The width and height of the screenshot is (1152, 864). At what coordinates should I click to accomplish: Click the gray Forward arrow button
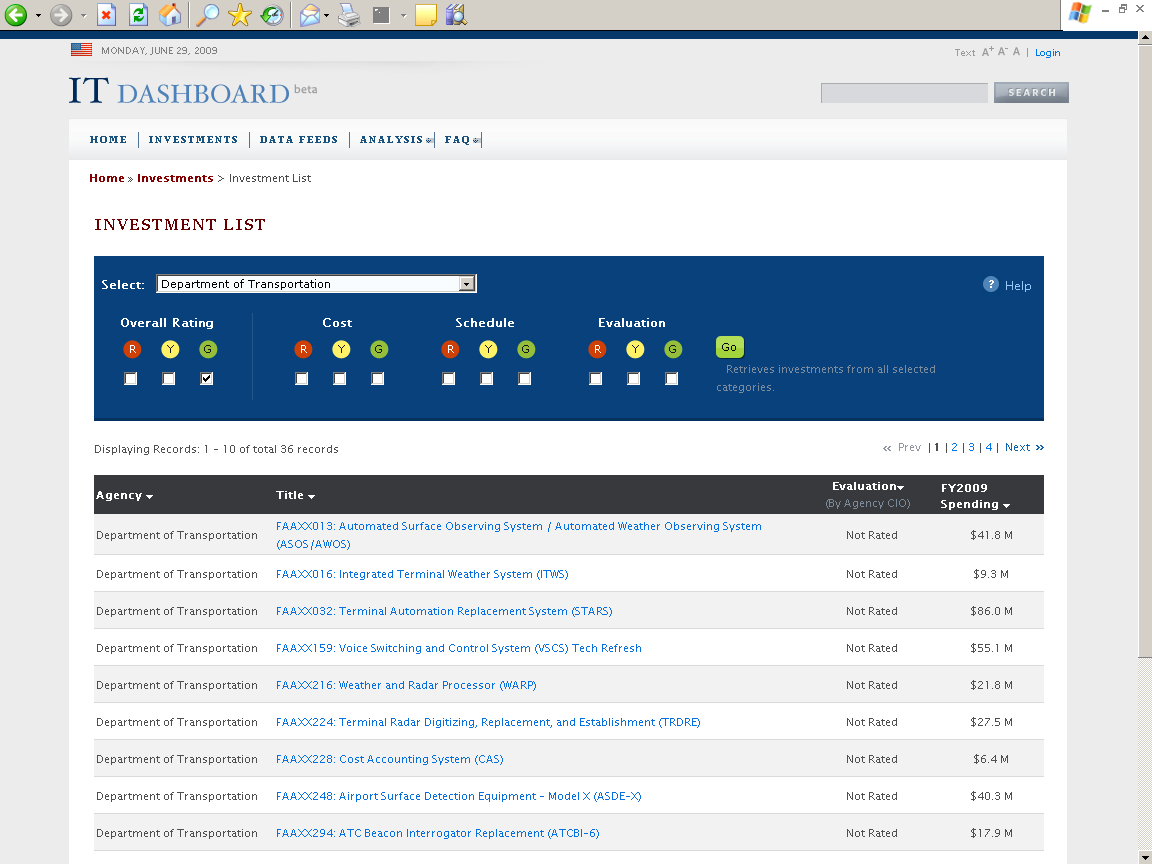tap(61, 15)
